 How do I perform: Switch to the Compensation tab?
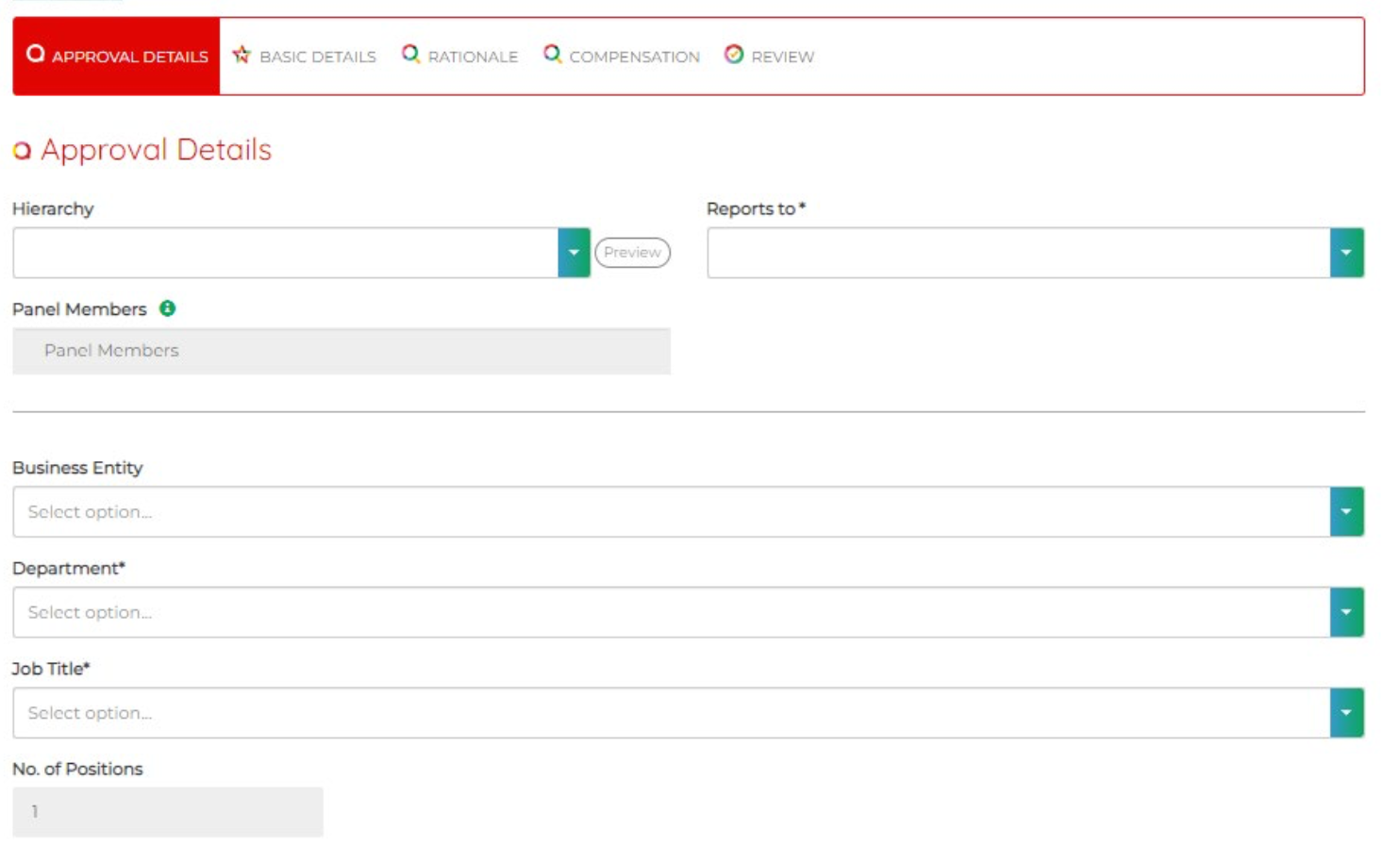[x=623, y=56]
